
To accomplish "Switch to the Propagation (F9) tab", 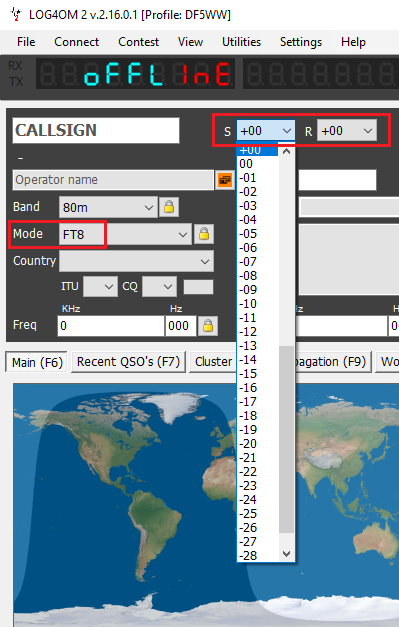I will [x=333, y=362].
